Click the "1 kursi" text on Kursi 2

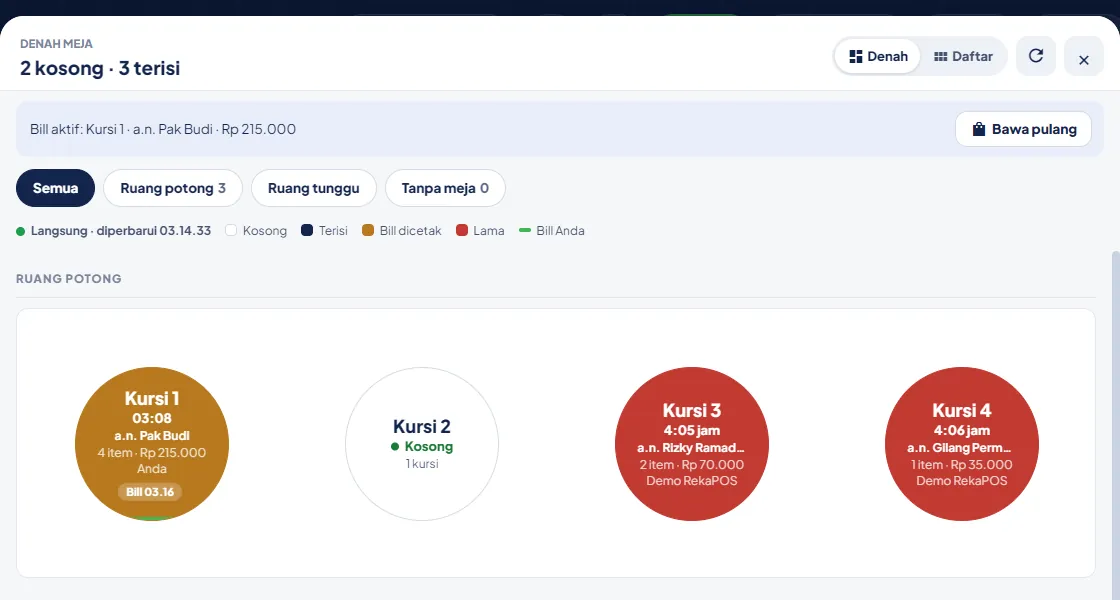[422, 464]
